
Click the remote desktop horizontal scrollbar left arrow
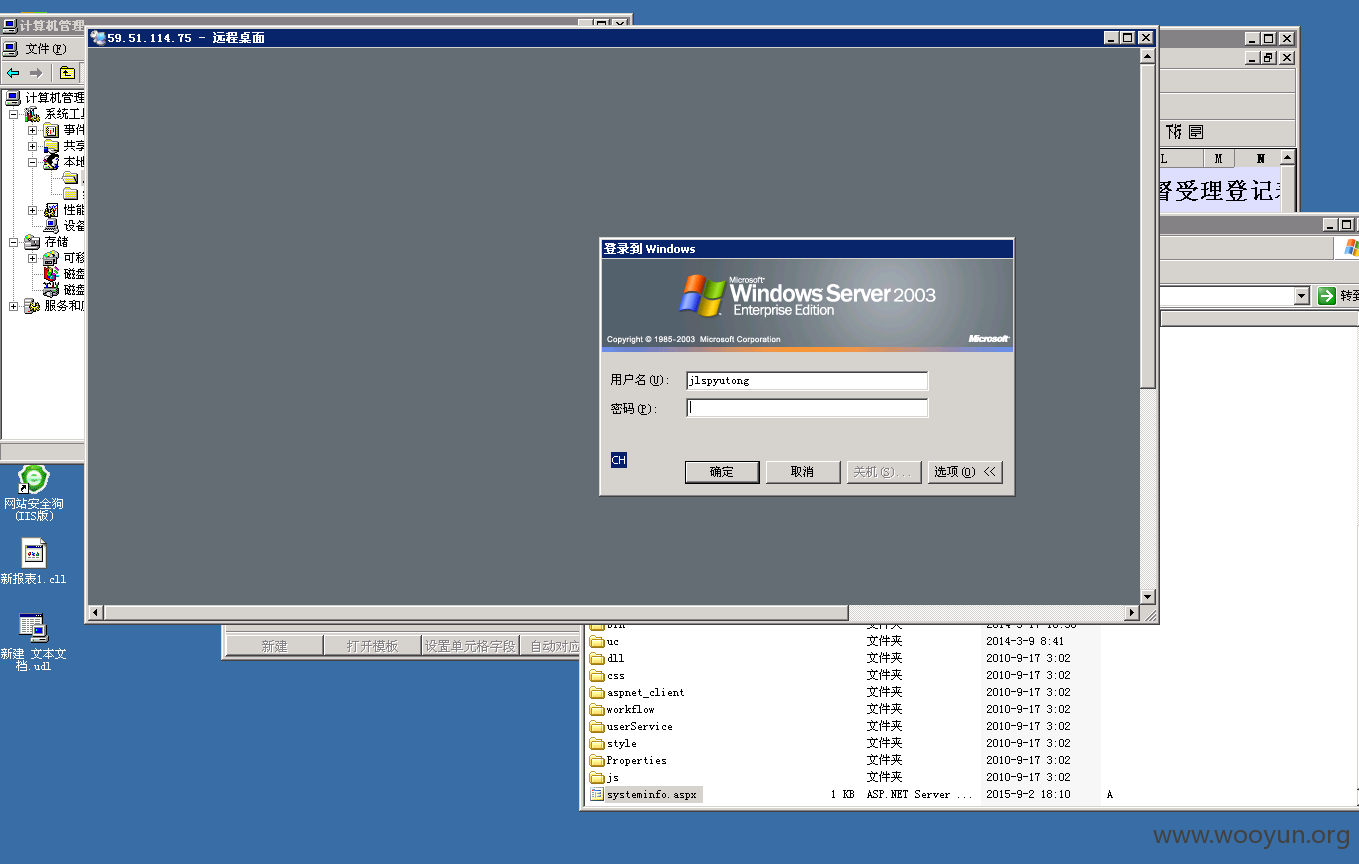click(x=96, y=612)
